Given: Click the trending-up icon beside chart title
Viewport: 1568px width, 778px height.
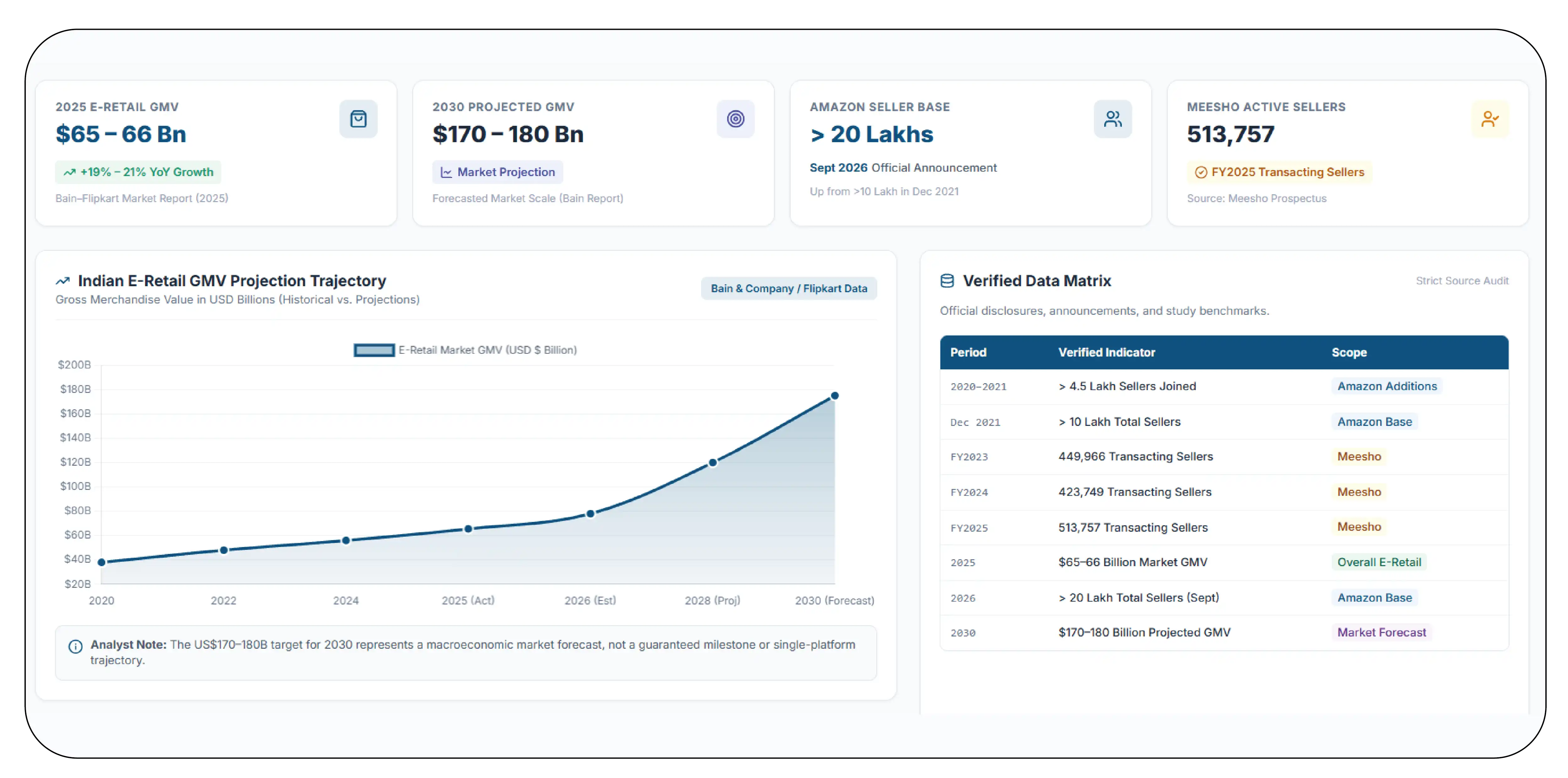Looking at the screenshot, I should 63,281.
